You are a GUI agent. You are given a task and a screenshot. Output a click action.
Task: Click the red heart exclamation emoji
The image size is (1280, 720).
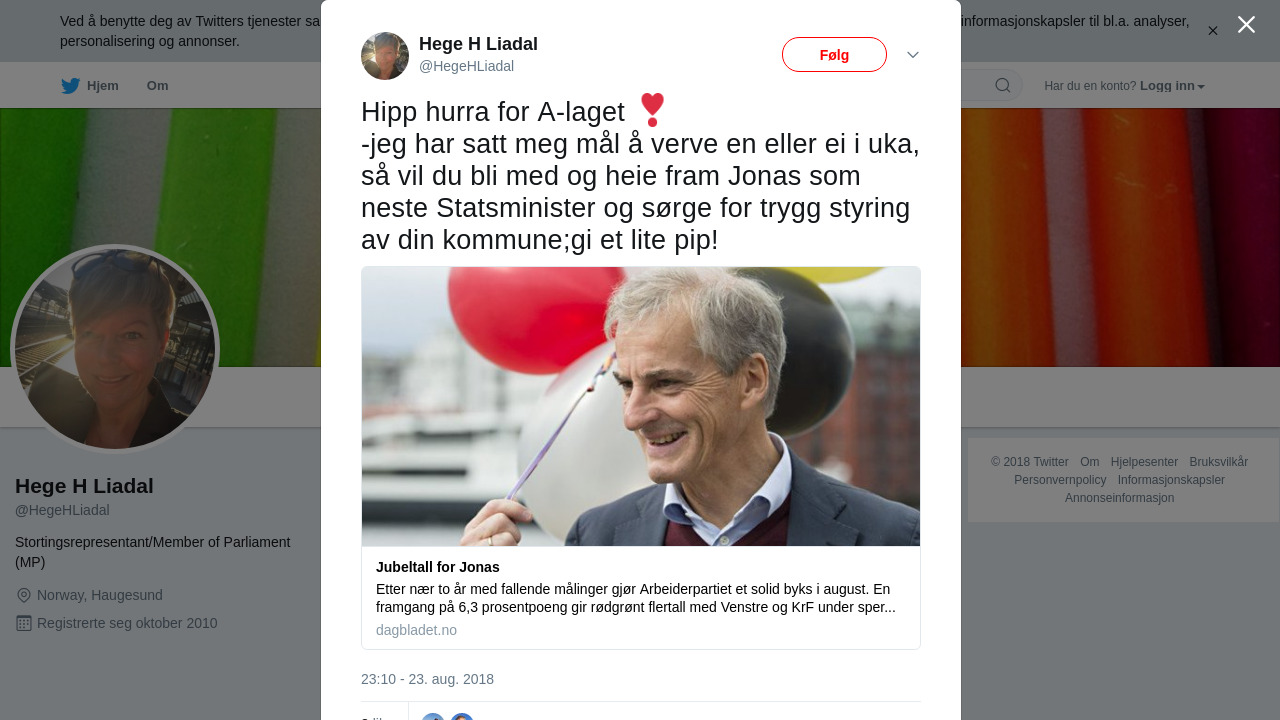click(652, 110)
